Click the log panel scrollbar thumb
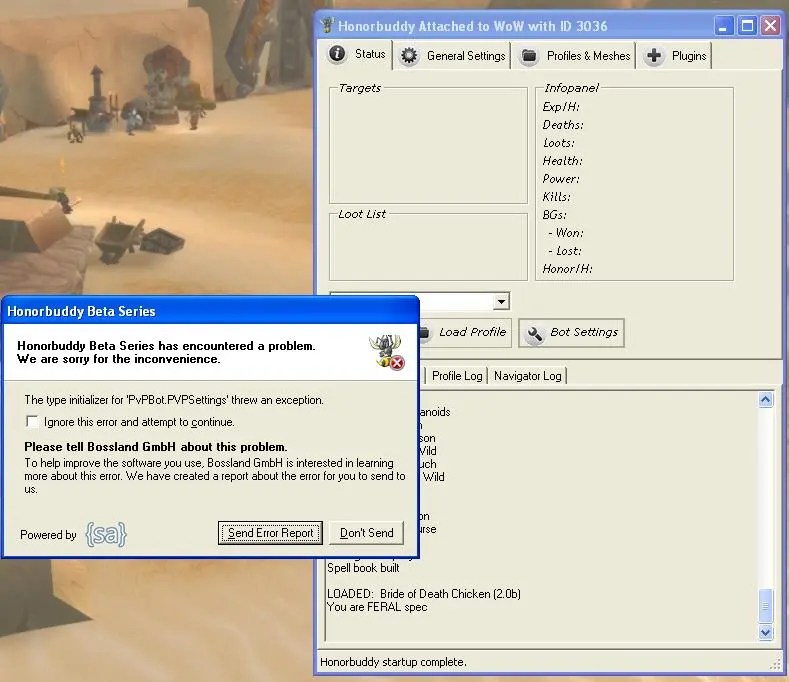The image size is (789, 682). (765, 606)
